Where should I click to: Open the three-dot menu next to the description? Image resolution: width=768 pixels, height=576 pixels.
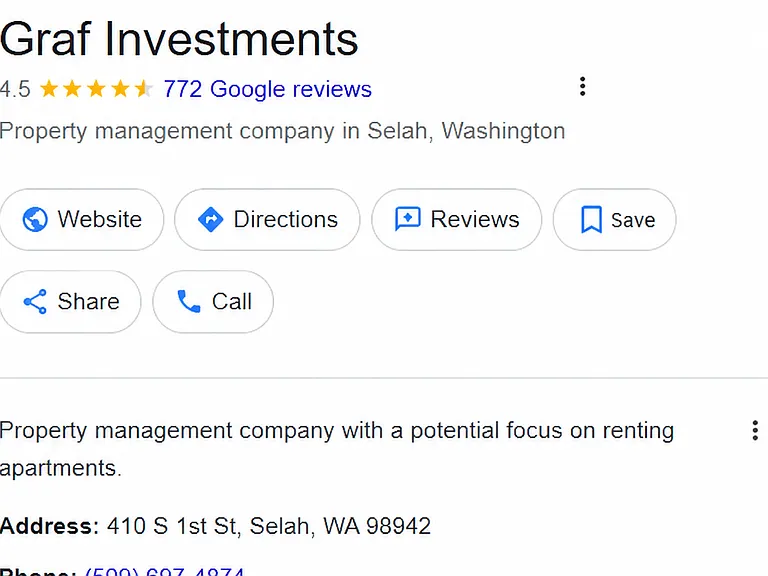(755, 431)
